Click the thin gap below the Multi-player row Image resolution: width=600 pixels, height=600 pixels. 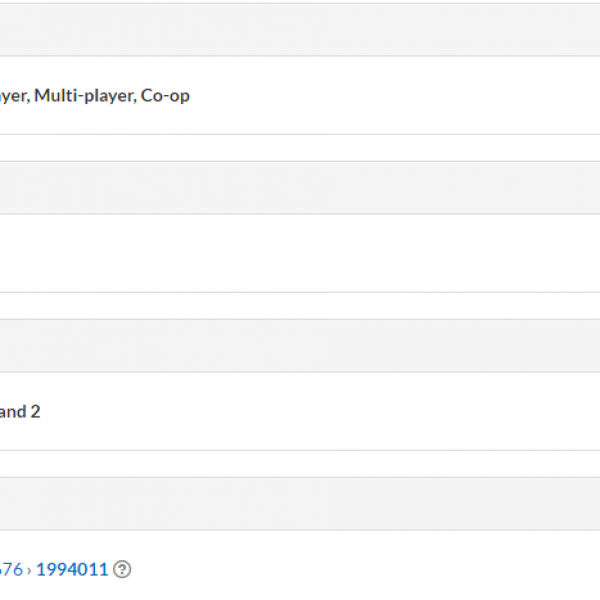point(300,148)
